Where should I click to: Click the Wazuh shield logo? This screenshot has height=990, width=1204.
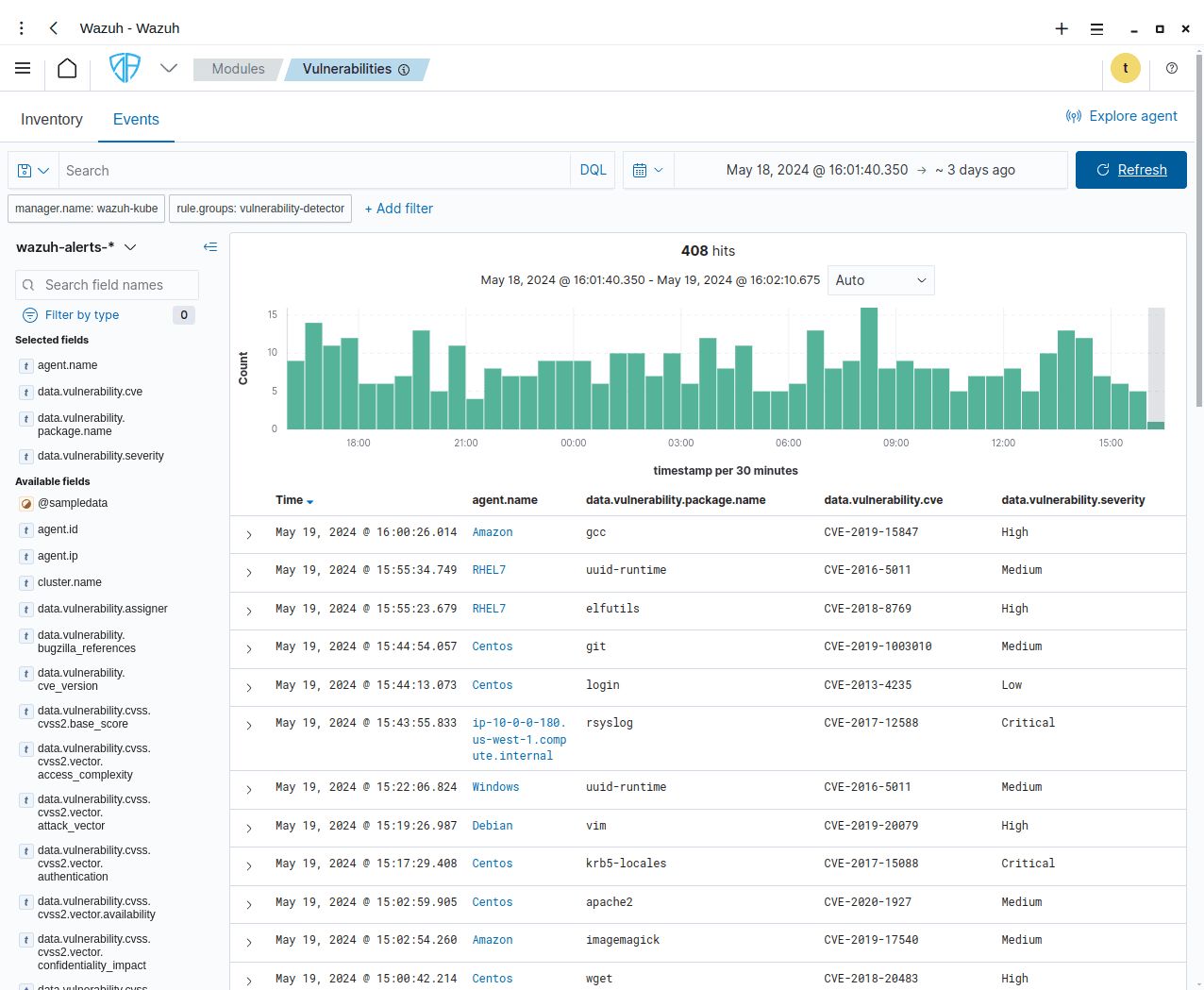(x=125, y=68)
